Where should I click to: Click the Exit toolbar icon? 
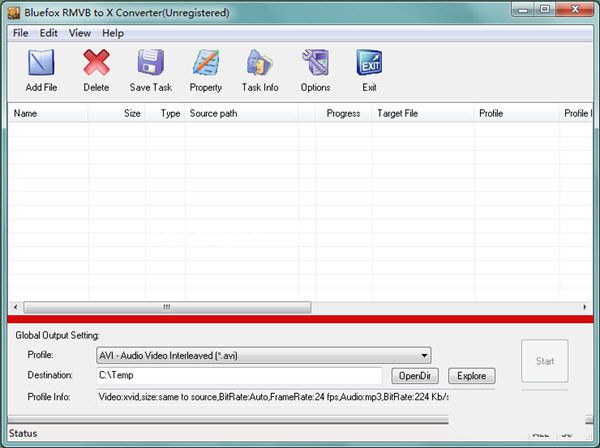pyautogui.click(x=369, y=62)
